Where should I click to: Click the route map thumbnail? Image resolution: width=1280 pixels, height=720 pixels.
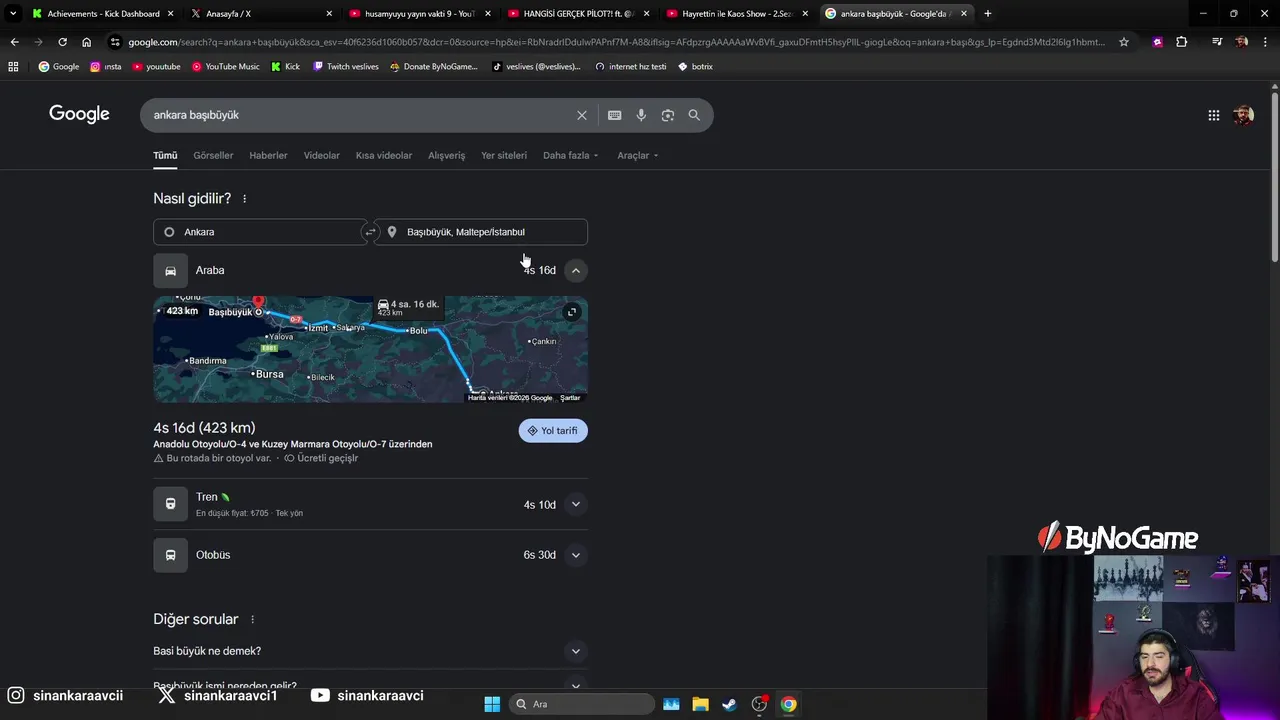click(370, 349)
